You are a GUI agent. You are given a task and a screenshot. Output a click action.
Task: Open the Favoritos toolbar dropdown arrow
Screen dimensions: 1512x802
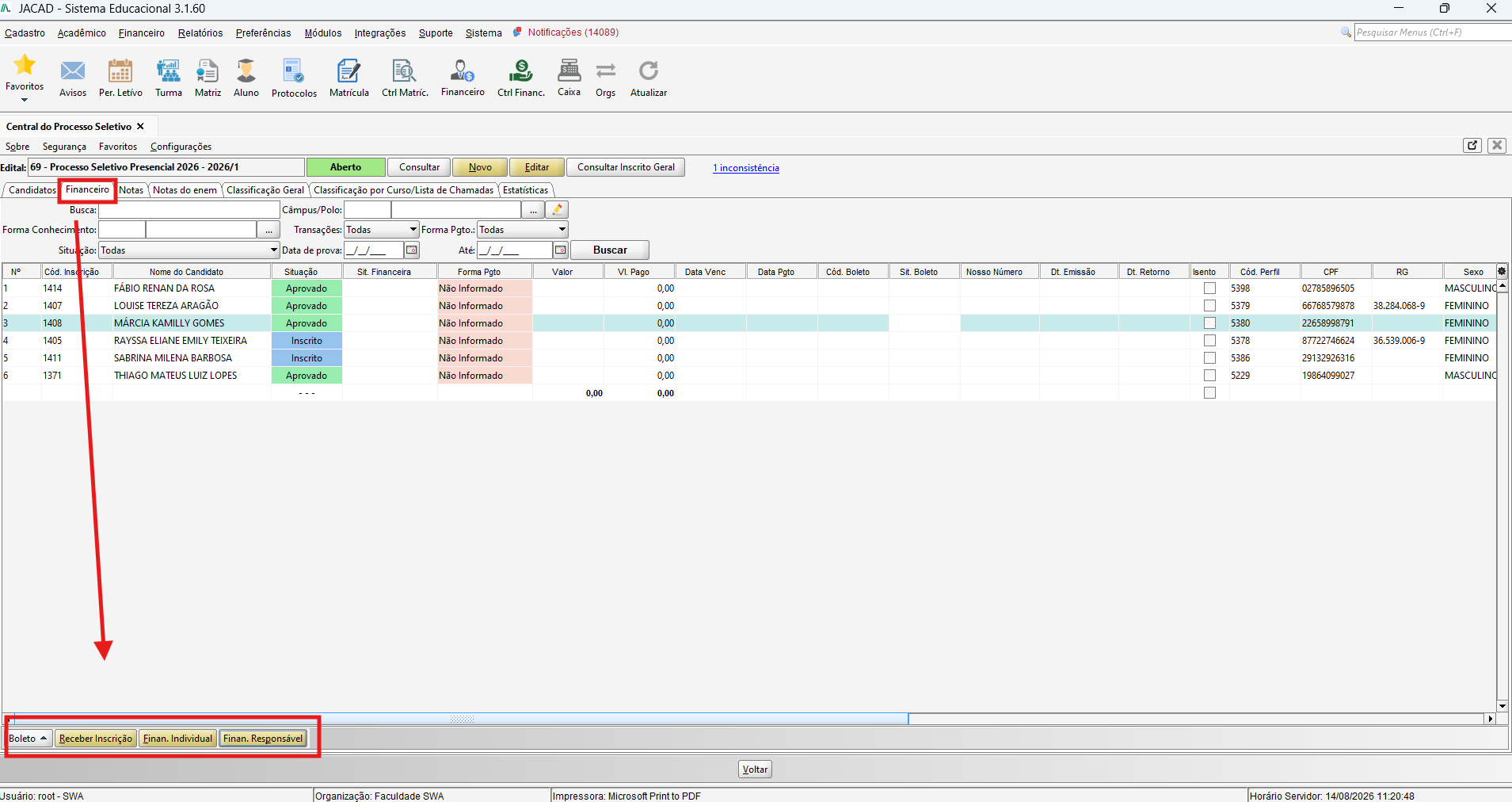tap(25, 100)
